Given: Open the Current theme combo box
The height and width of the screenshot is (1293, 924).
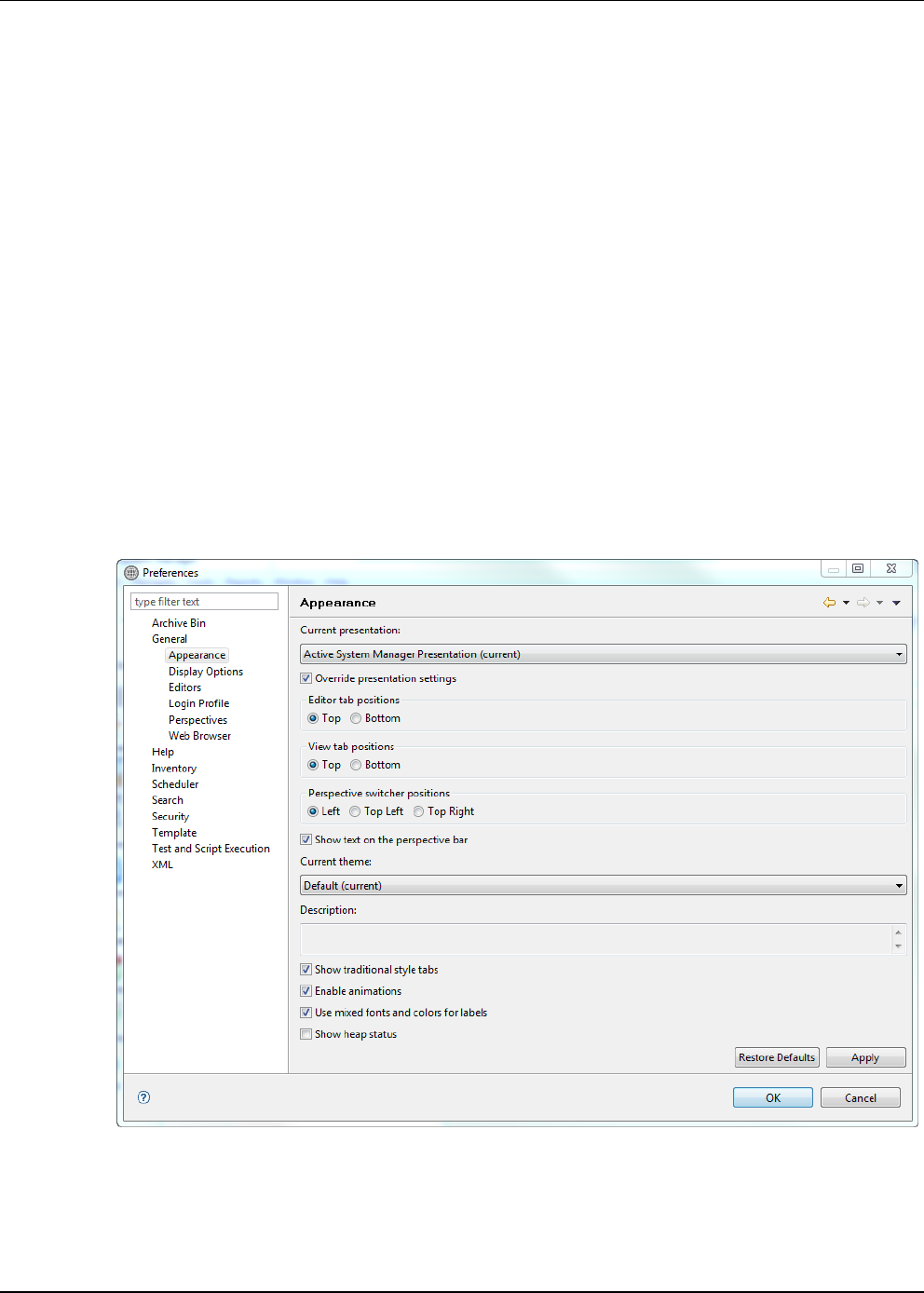Looking at the screenshot, I should pyautogui.click(x=603, y=885).
